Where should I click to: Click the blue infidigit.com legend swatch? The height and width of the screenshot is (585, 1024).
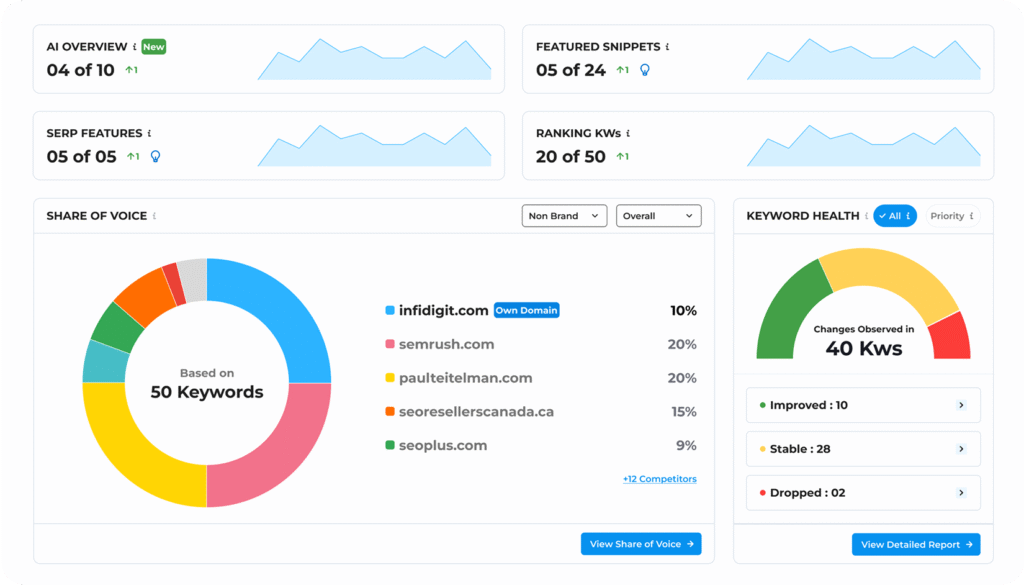[x=390, y=311]
